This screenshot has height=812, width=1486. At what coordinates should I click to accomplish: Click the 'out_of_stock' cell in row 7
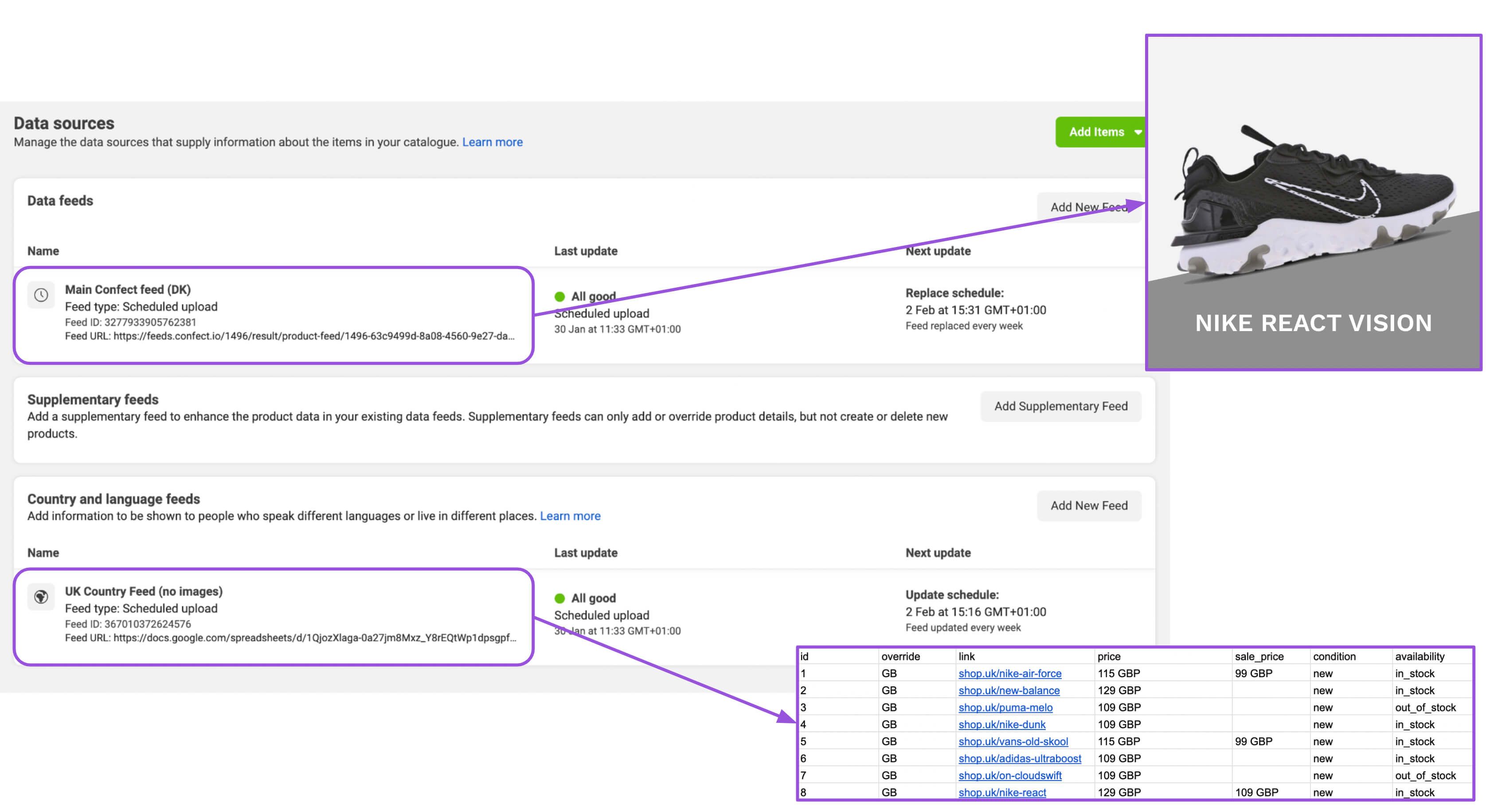[x=1425, y=776]
